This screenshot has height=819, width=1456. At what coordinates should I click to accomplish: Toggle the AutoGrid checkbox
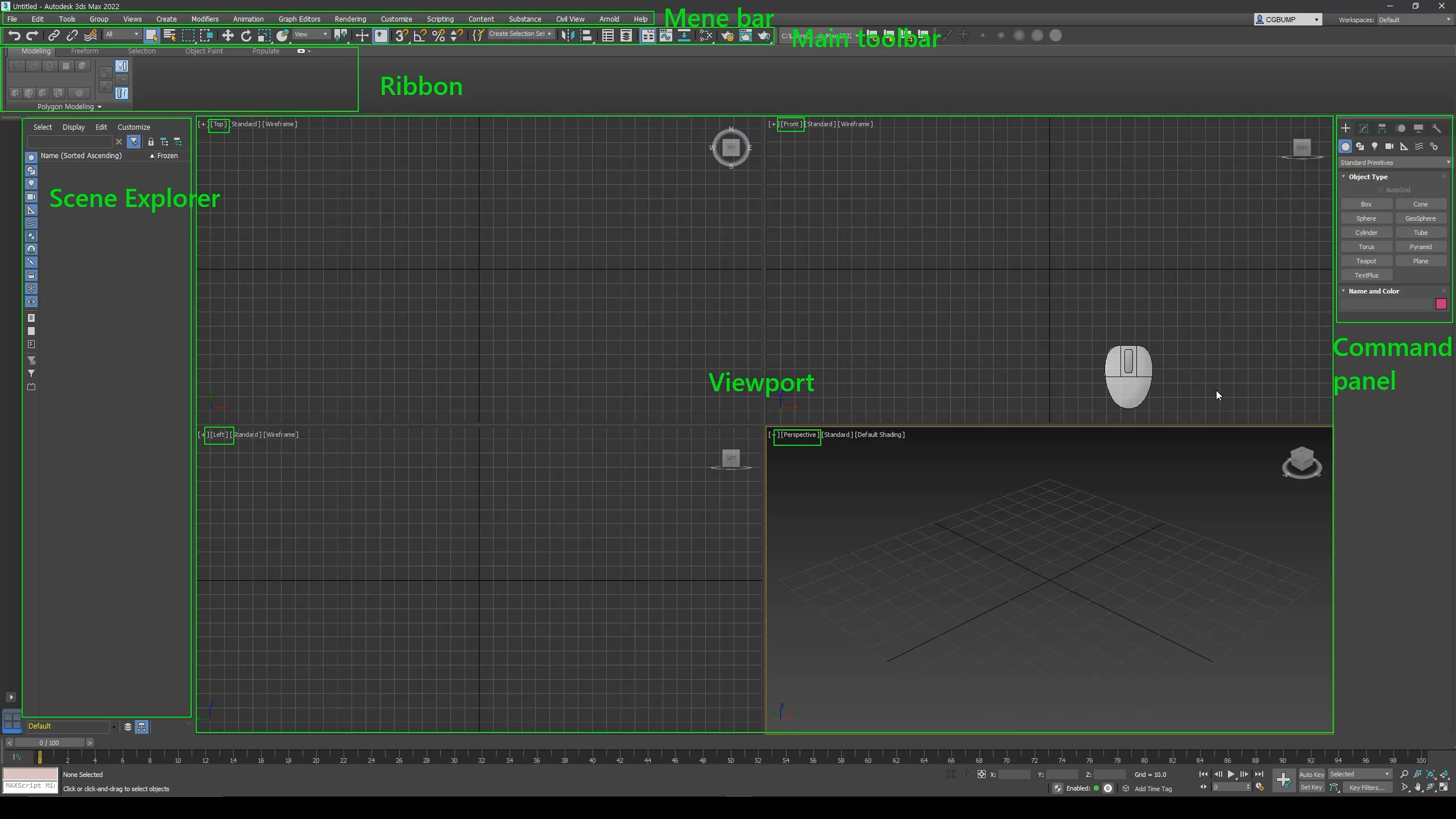1380,190
